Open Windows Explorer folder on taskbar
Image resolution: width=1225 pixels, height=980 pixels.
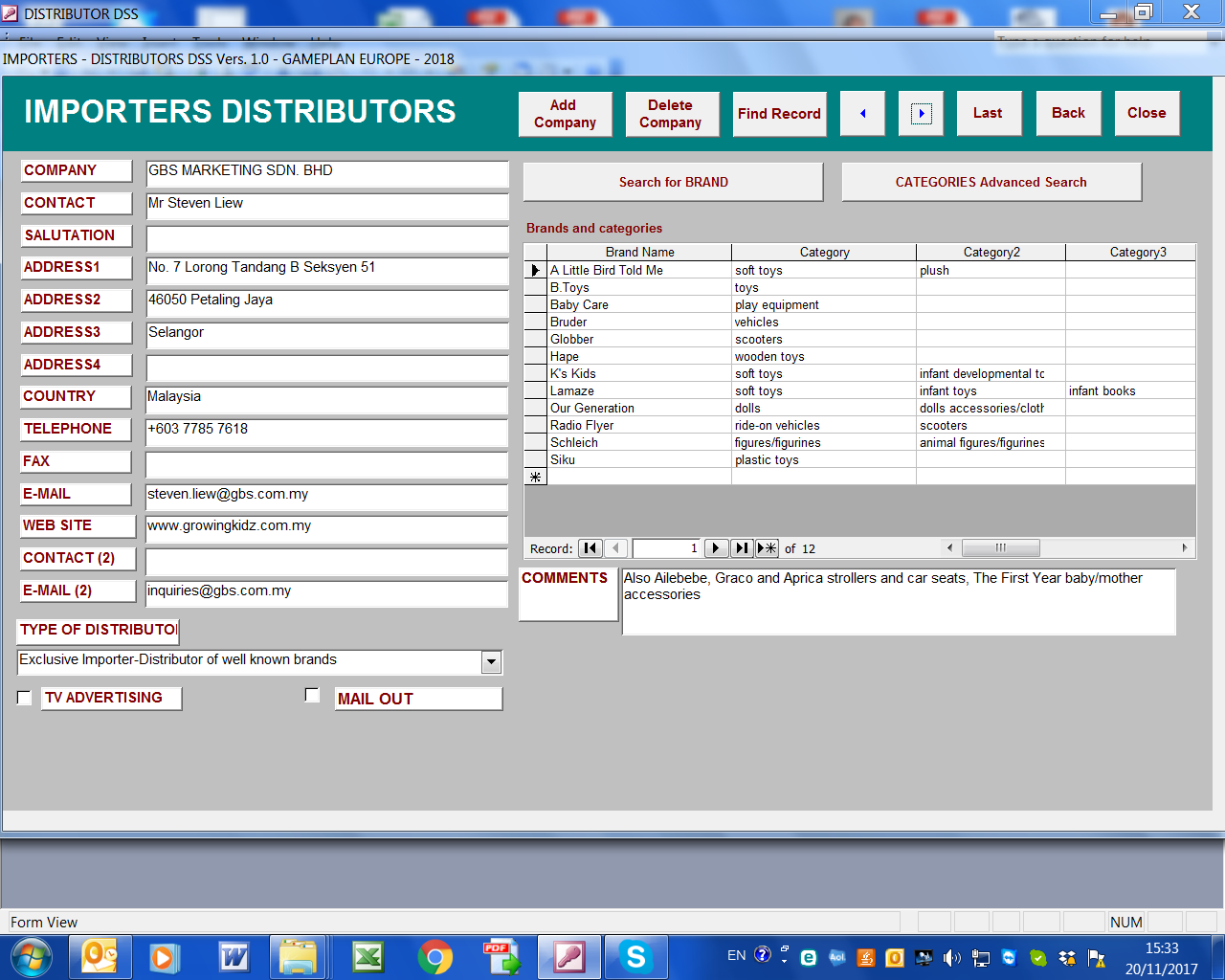(299, 957)
